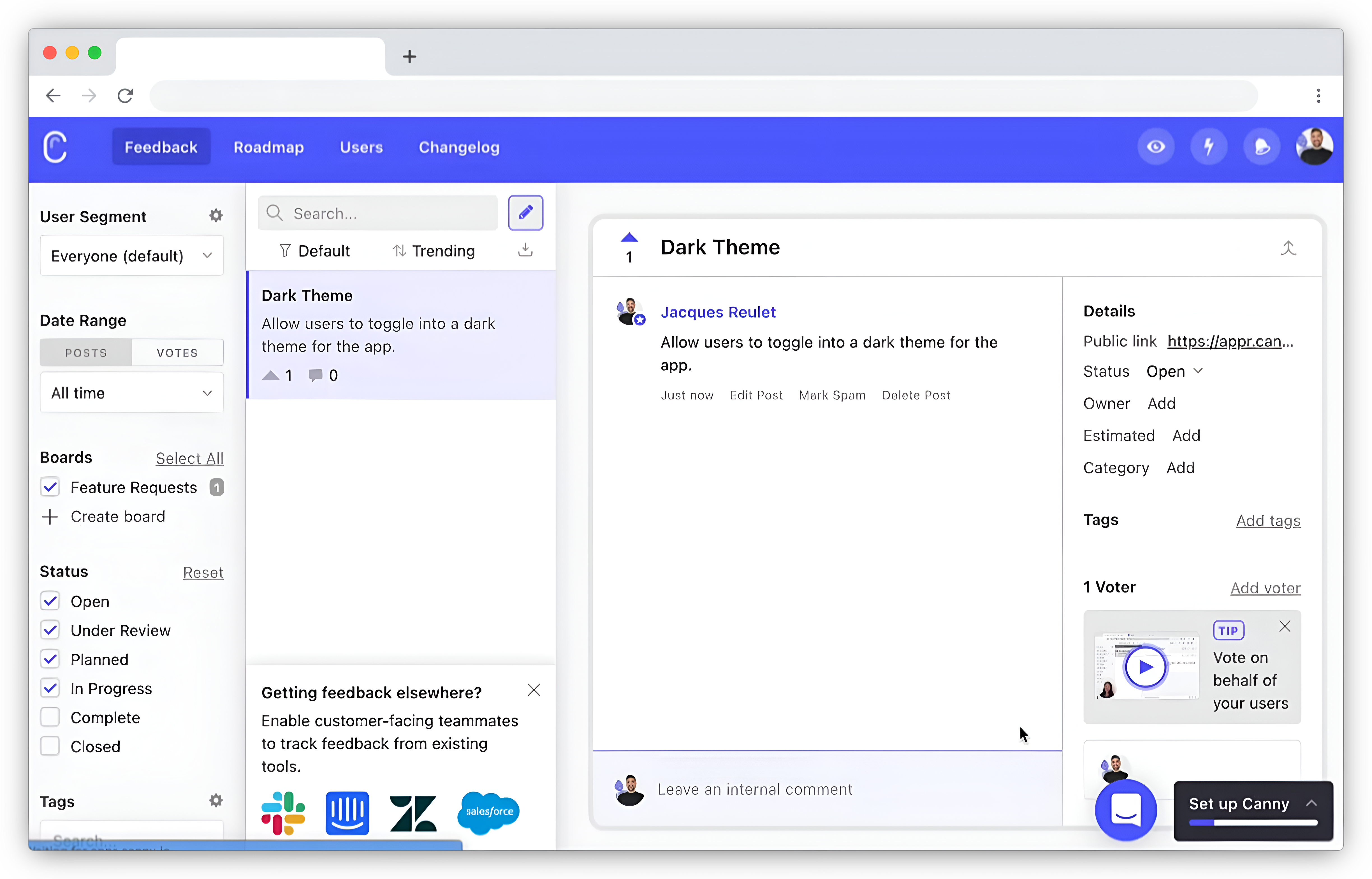Open the eye view icon in top navigation

point(1156,147)
